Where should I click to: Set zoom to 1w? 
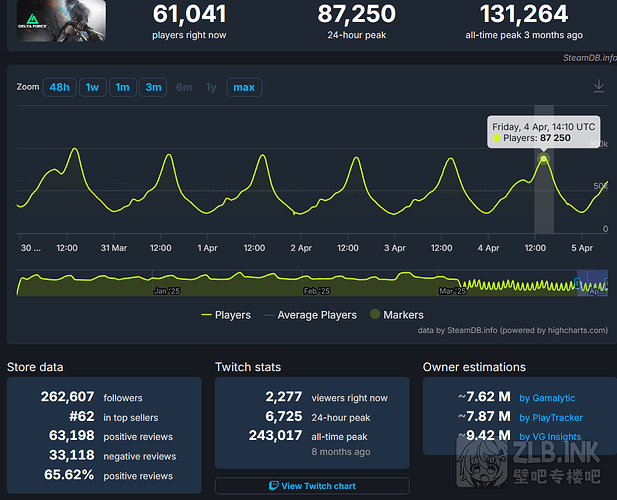[92, 87]
